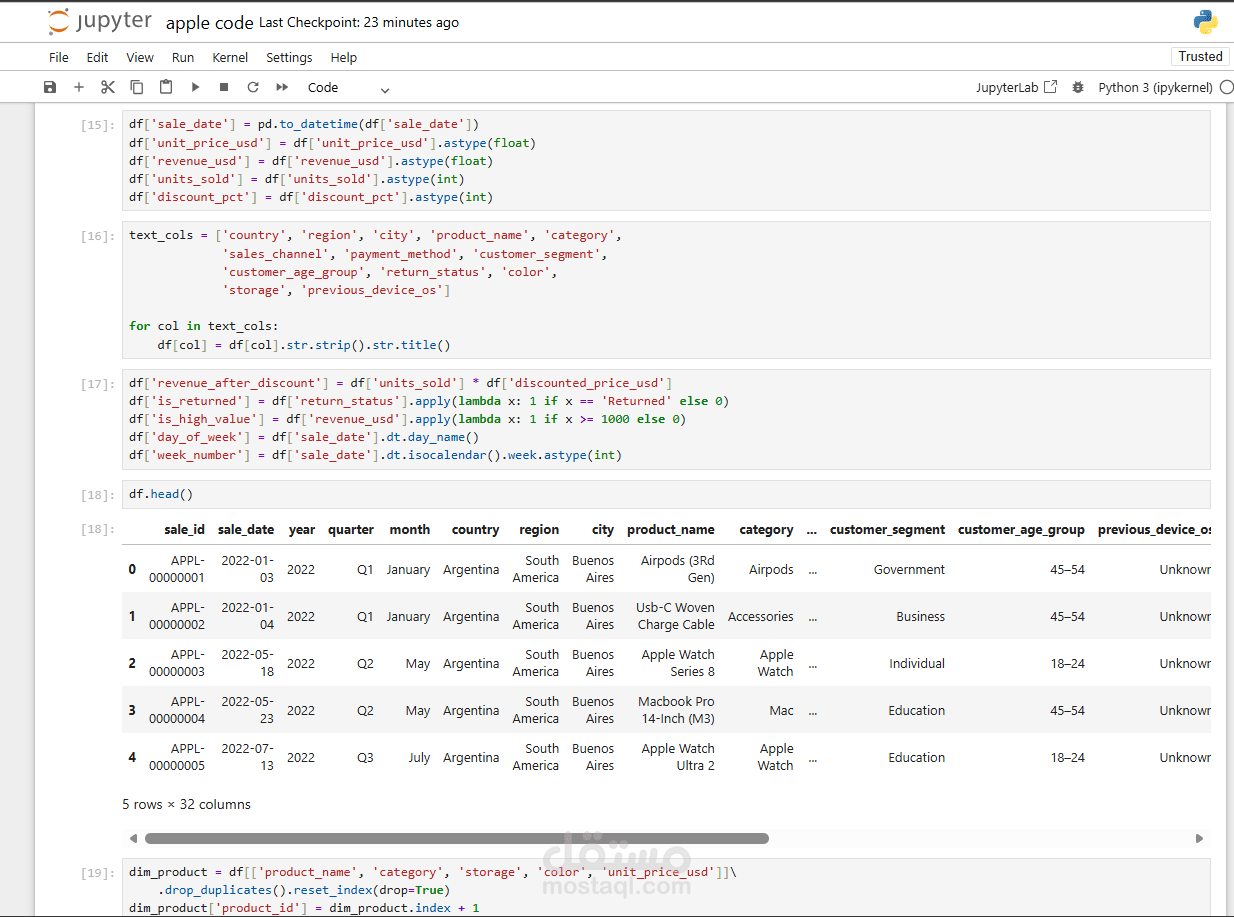Open the debugger bug icon
1234x917 pixels.
(1077, 87)
